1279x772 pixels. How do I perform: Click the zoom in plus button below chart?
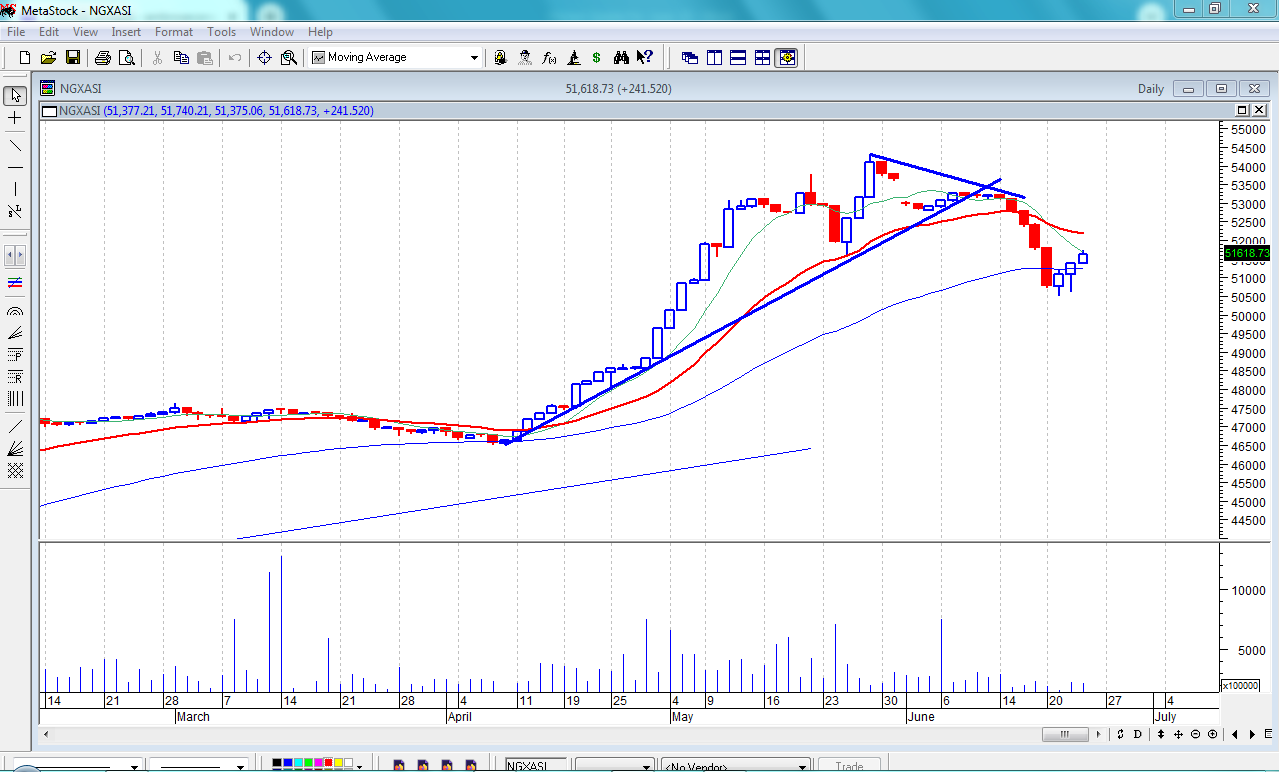pos(1213,735)
